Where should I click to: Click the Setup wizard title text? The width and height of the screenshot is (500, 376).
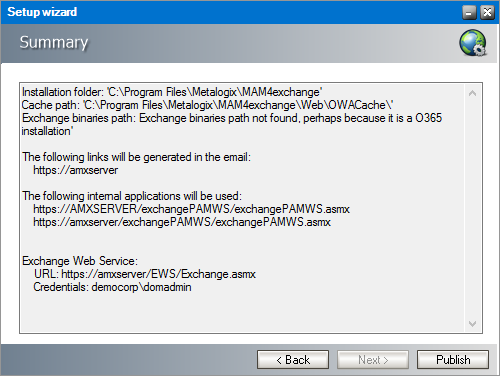coord(42,12)
